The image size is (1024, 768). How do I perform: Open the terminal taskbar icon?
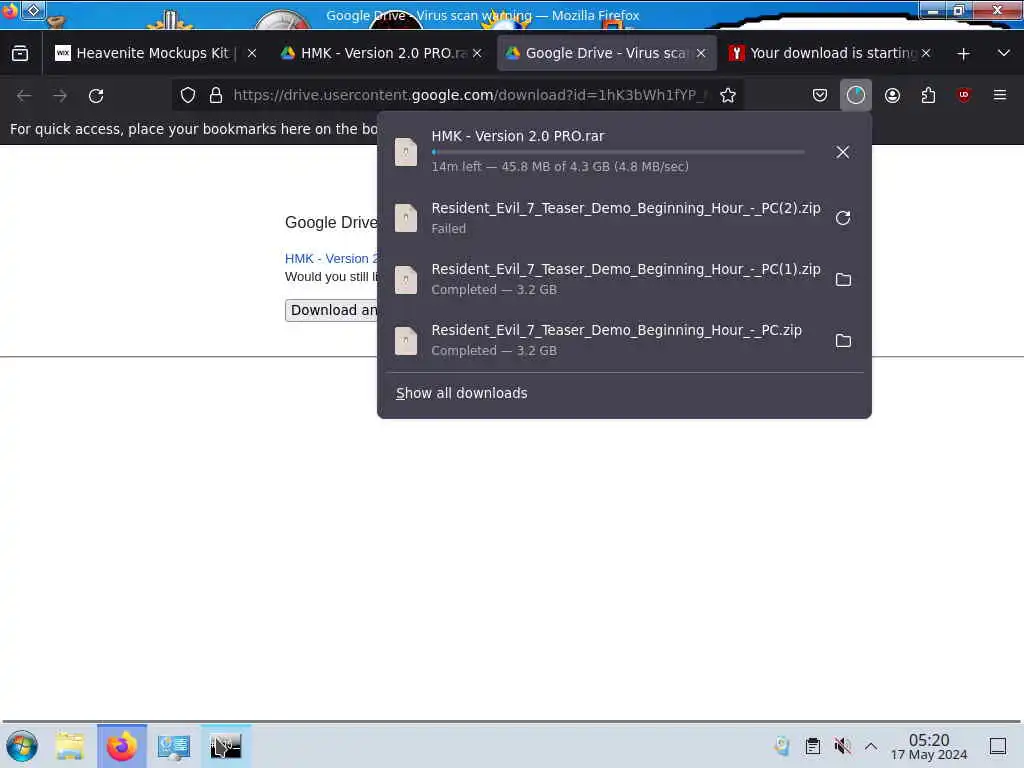(226, 746)
